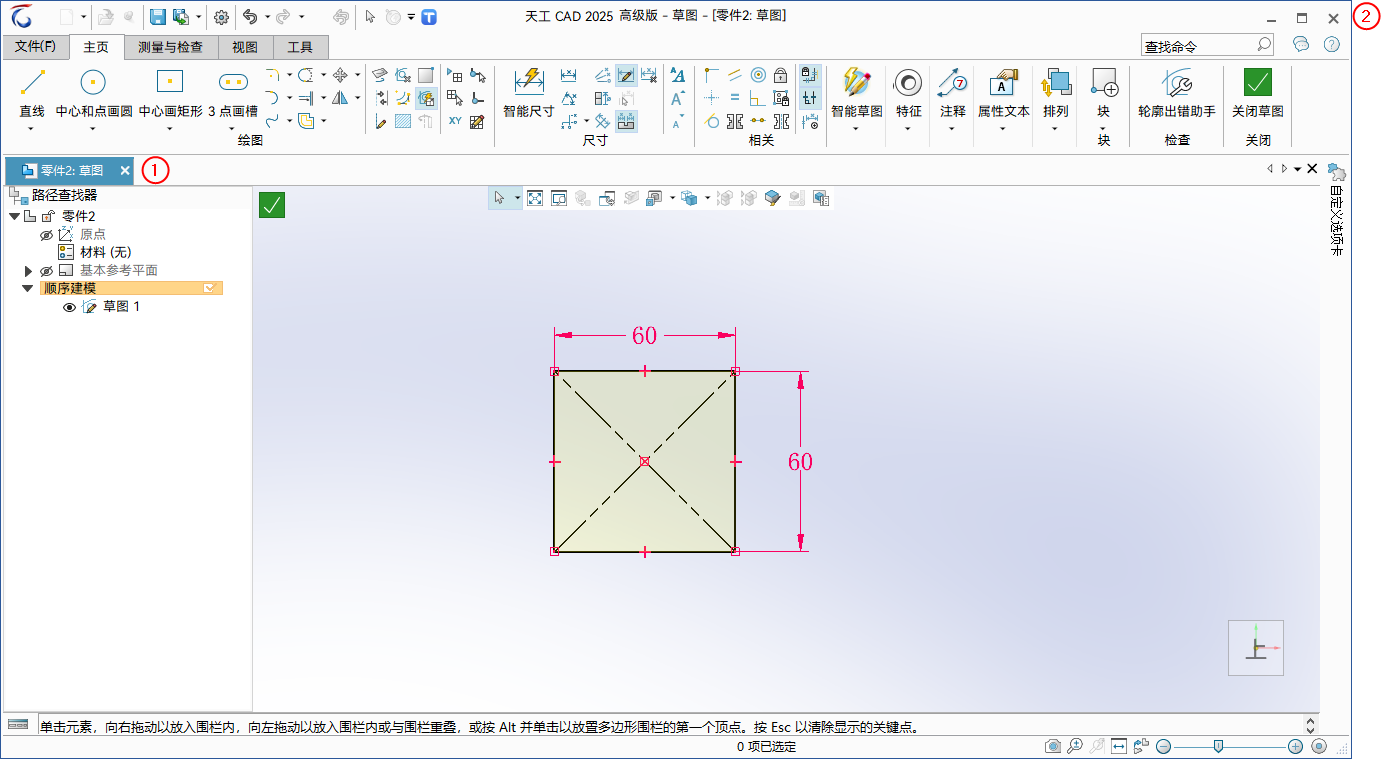
Task: Open the 特征 dropdown
Action: tap(908, 129)
